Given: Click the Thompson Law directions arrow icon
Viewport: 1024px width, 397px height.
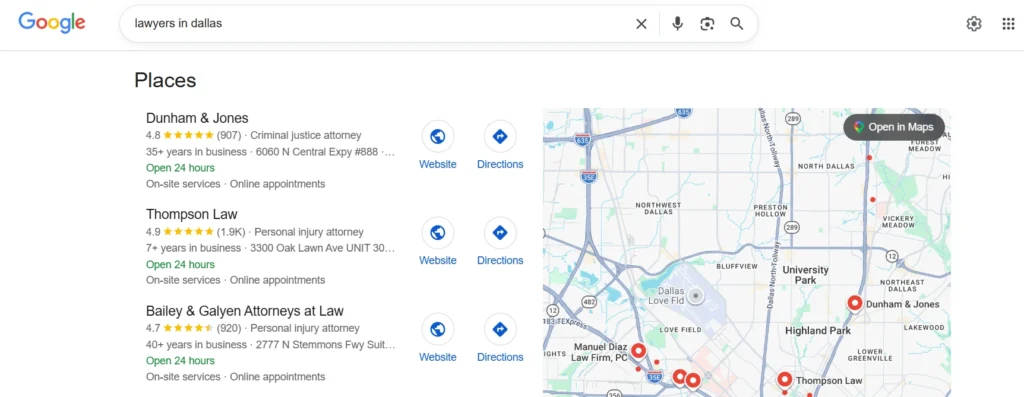Looking at the screenshot, I should pos(500,232).
